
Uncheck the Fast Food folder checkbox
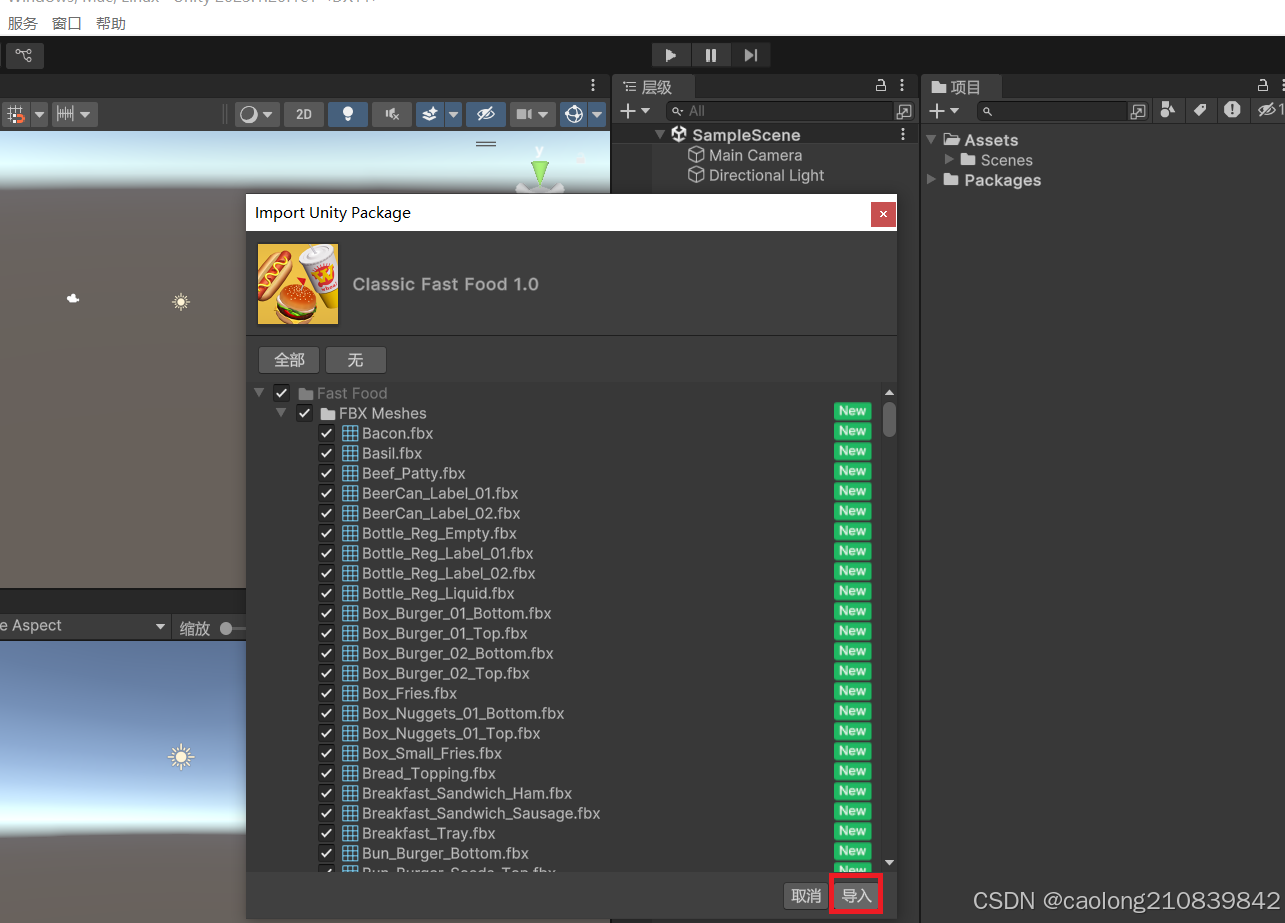coord(281,393)
